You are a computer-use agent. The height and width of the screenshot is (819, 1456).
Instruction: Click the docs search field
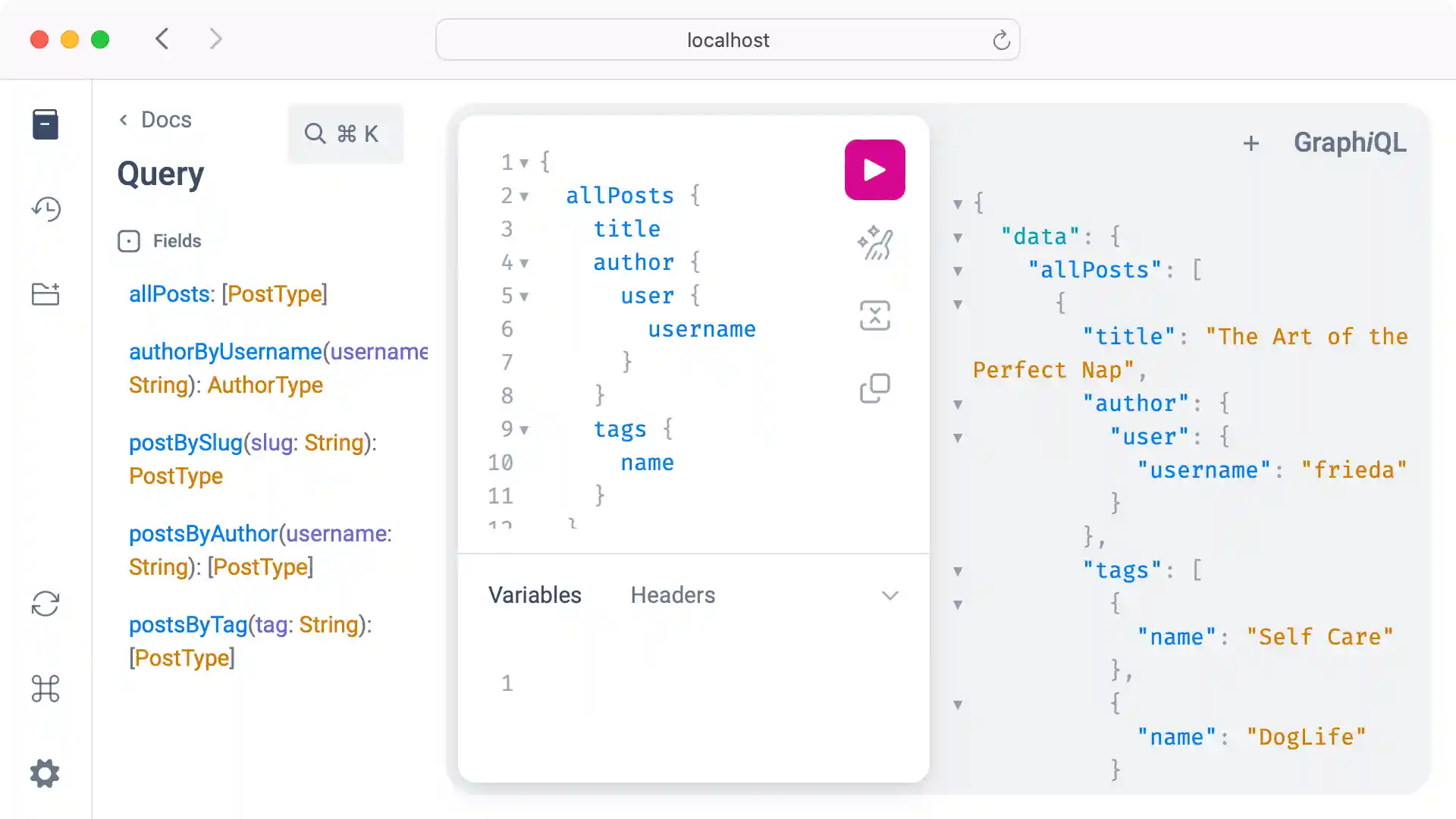point(345,133)
